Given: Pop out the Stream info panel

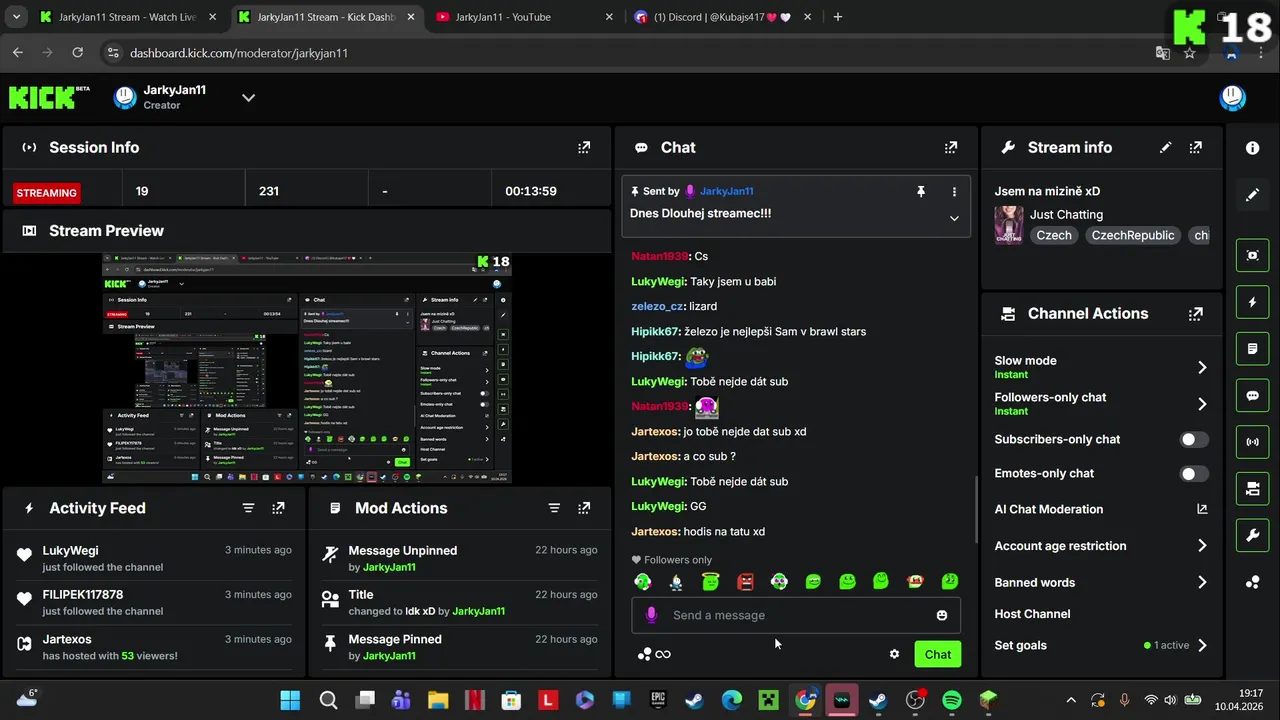Looking at the screenshot, I should tap(1195, 147).
